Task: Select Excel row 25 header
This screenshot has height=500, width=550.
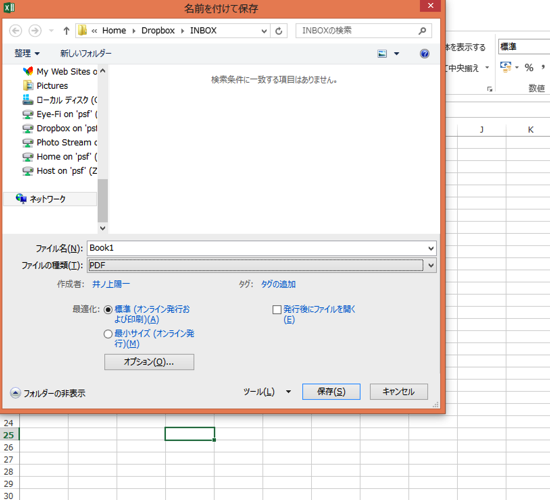Action: pos(9,435)
